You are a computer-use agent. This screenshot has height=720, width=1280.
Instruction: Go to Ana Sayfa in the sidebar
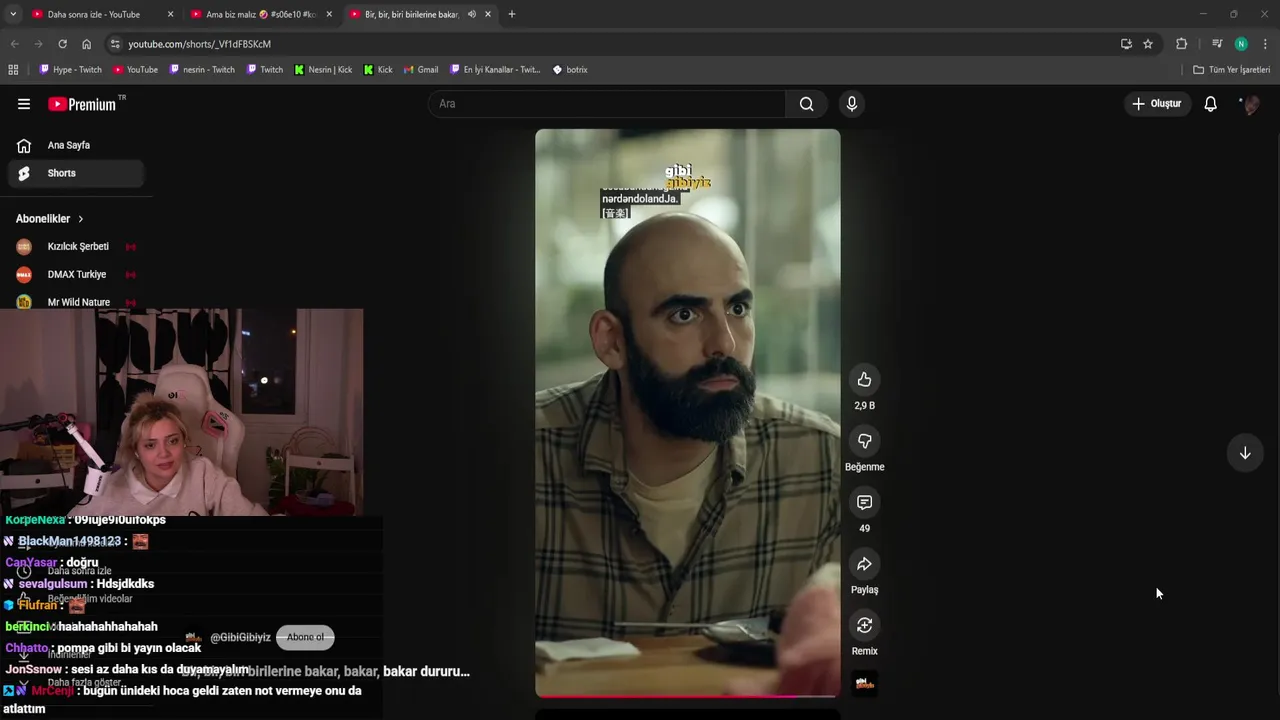tap(76, 145)
